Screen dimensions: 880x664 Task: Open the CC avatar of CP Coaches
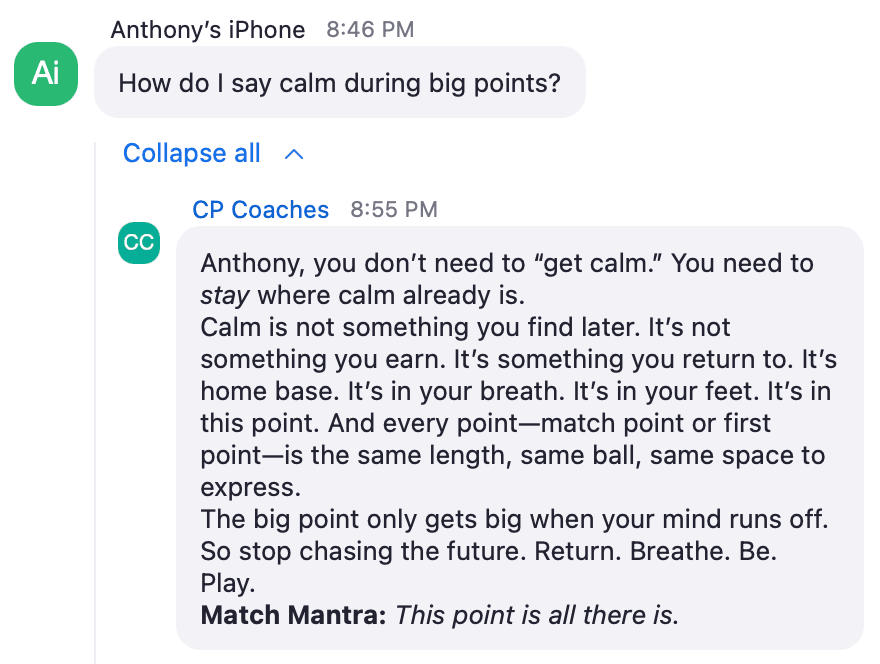click(139, 243)
